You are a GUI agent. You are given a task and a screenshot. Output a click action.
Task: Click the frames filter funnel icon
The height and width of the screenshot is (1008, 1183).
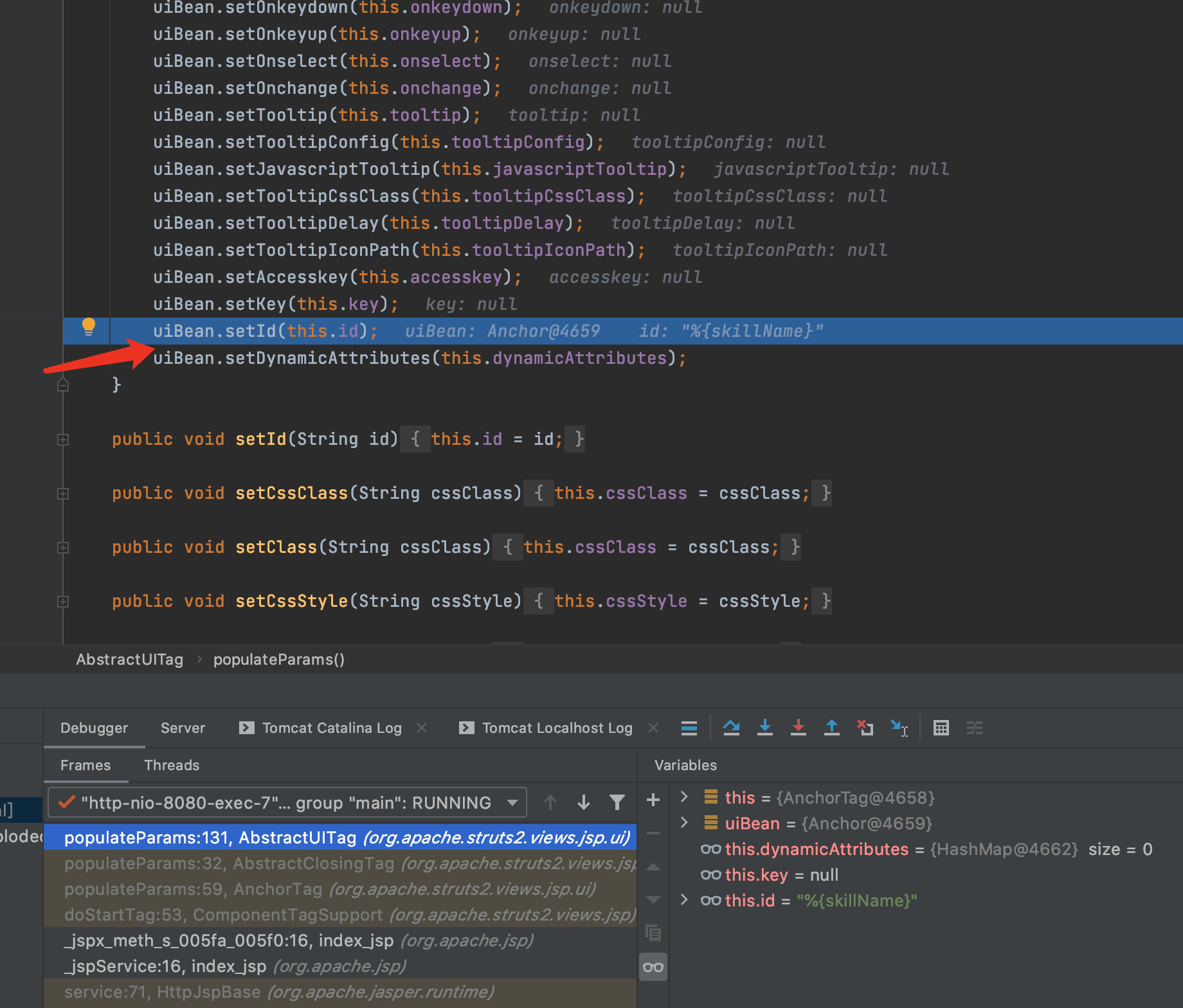[x=617, y=802]
